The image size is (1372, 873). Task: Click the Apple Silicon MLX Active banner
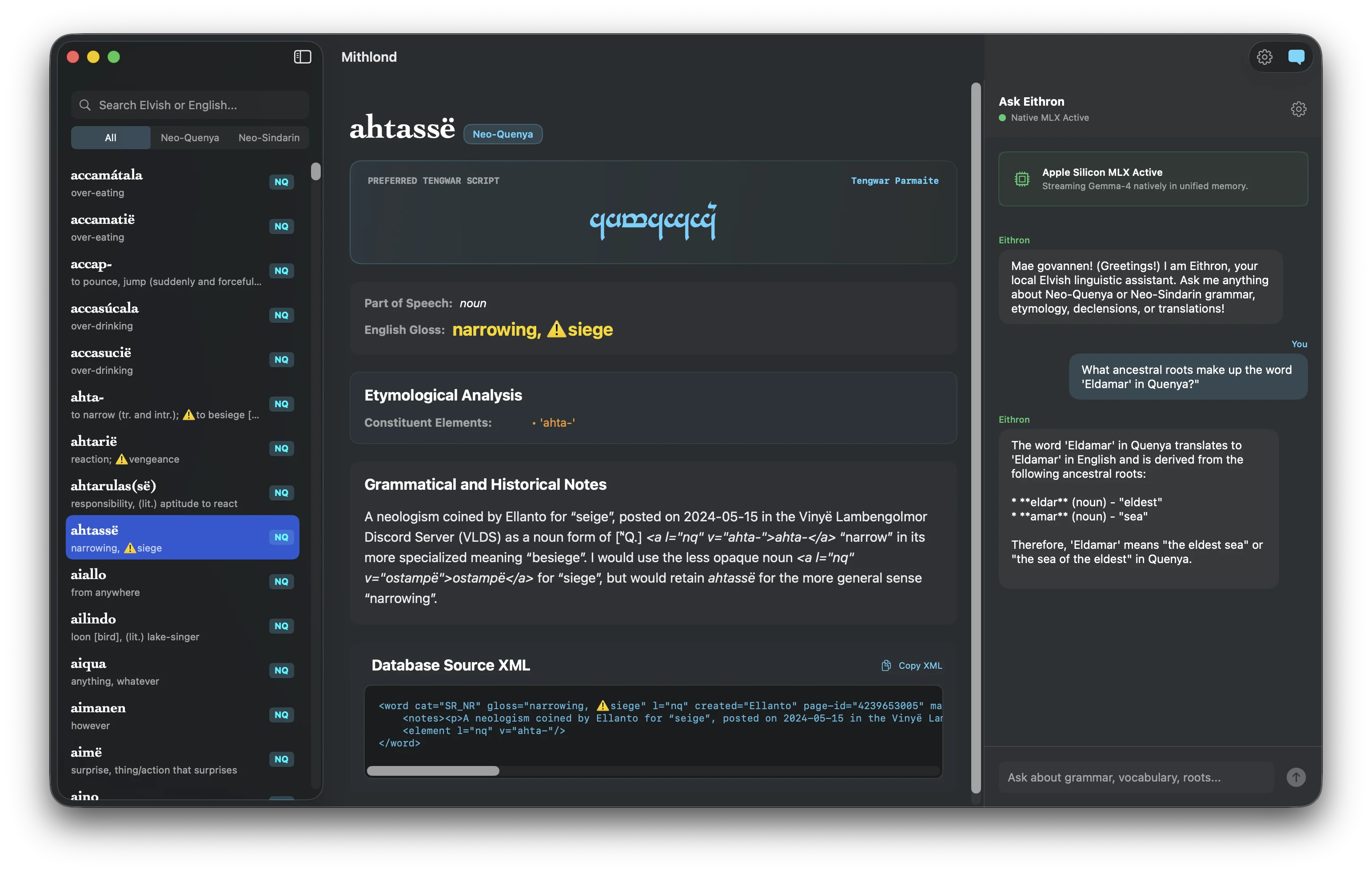(x=1153, y=179)
